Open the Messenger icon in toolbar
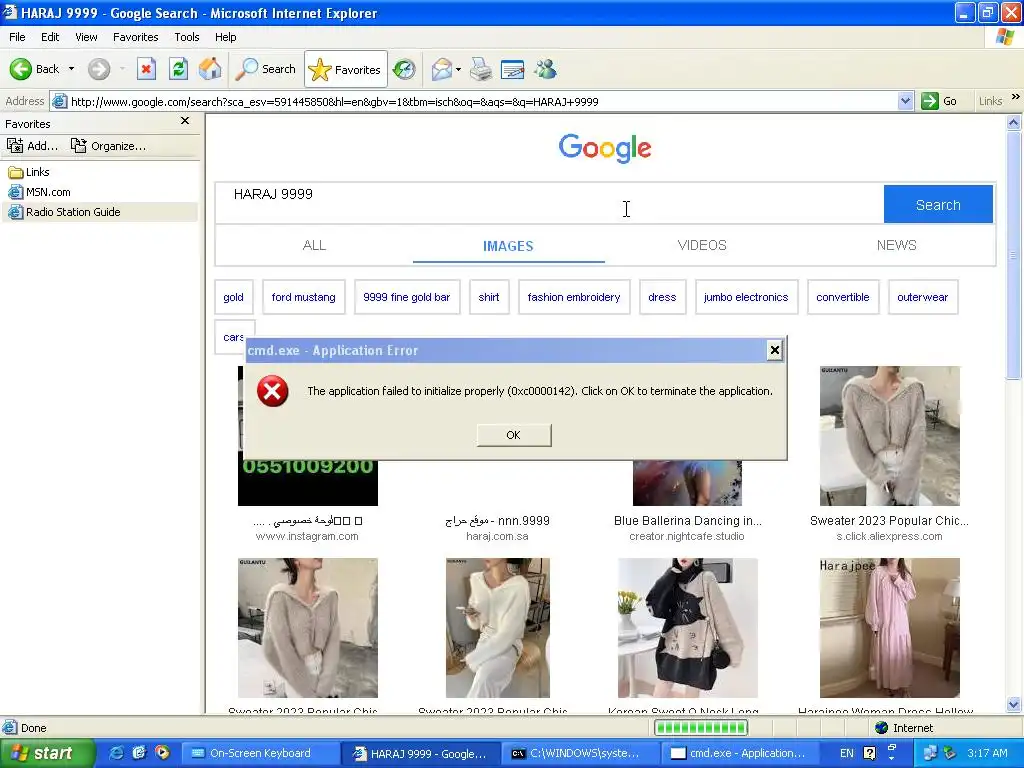 pos(545,69)
